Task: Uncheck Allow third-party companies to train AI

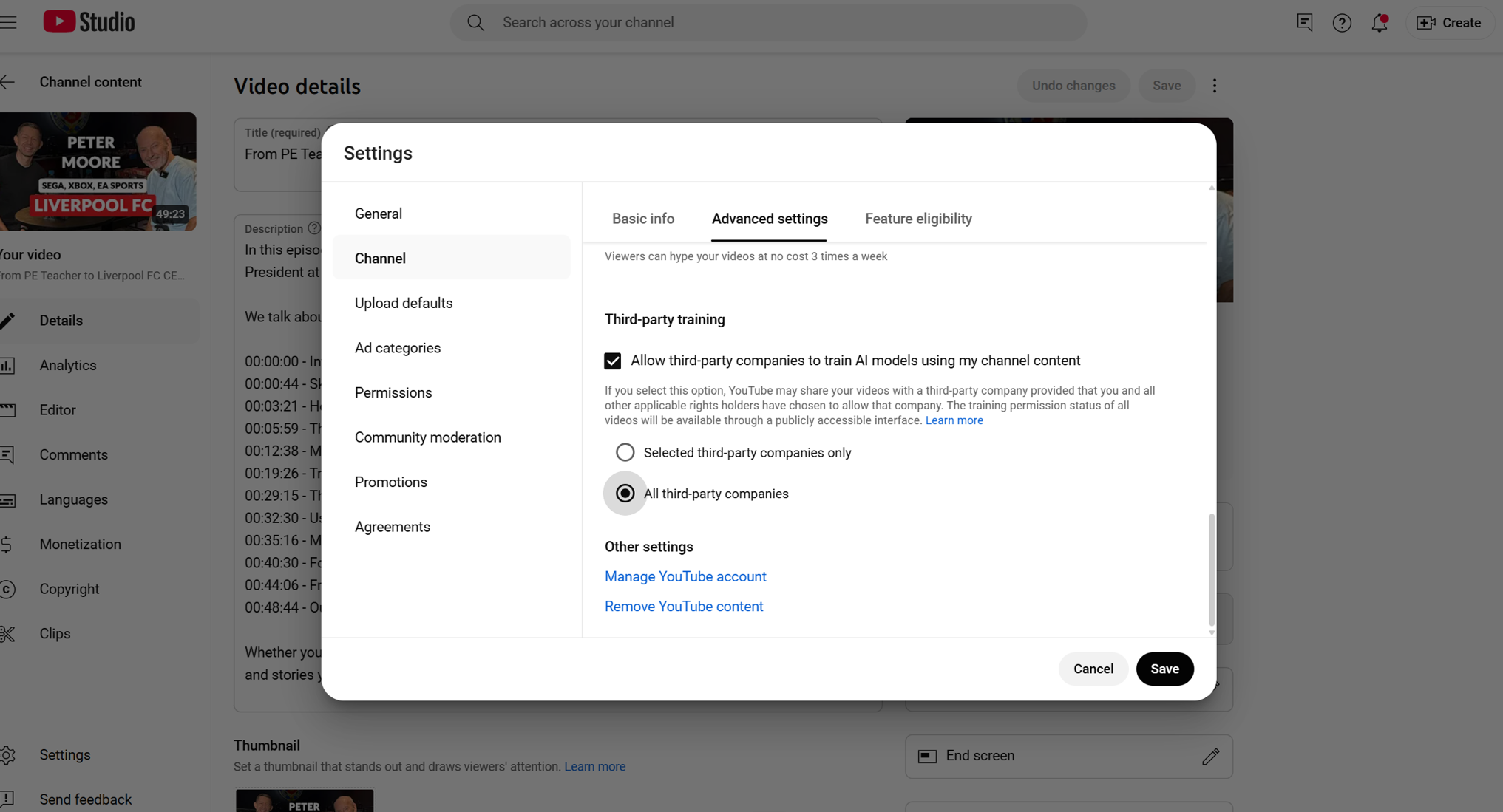Action: 612,361
